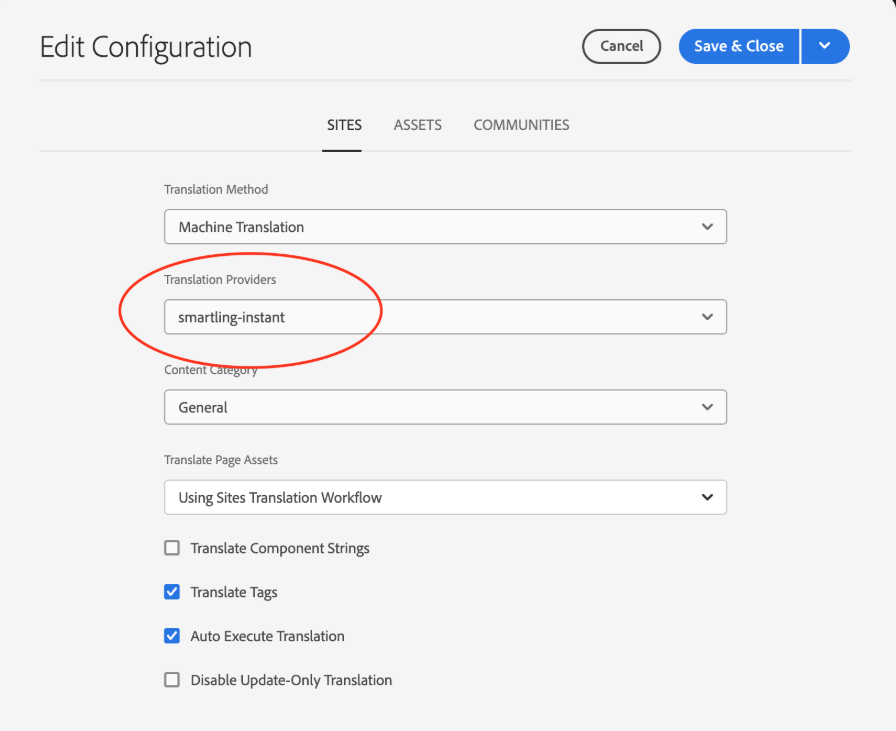Tick Disable Update-Only Translation checkbox
Screen dimensions: 896x731
[x=172, y=680]
